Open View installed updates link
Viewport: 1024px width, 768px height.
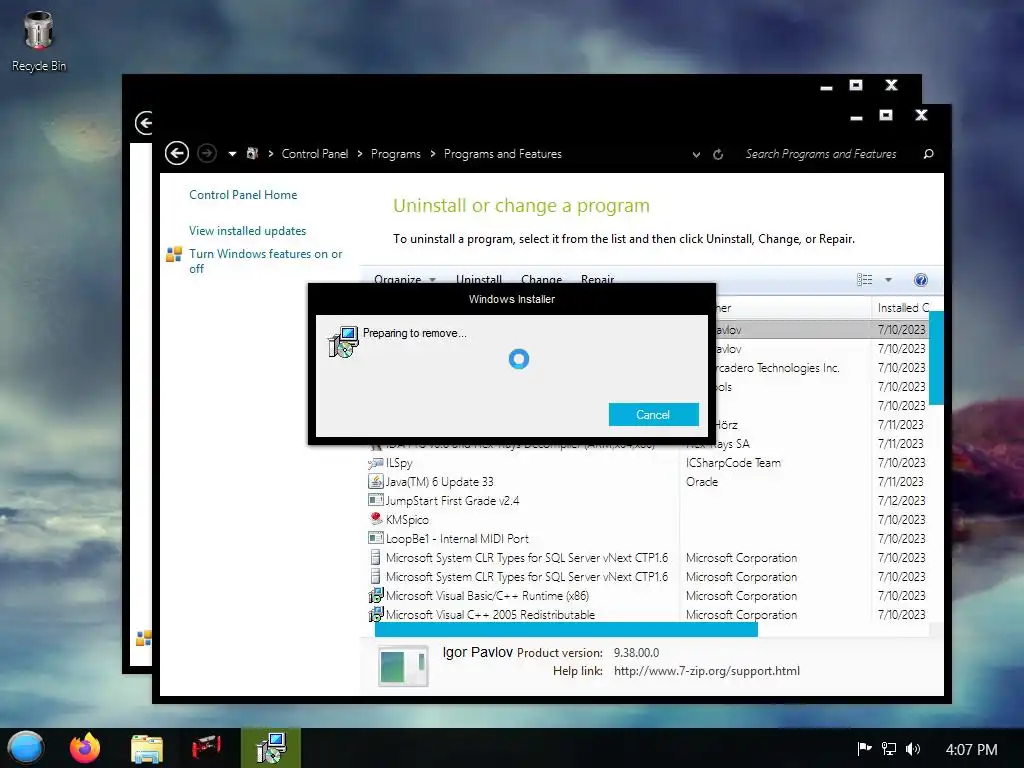248,231
